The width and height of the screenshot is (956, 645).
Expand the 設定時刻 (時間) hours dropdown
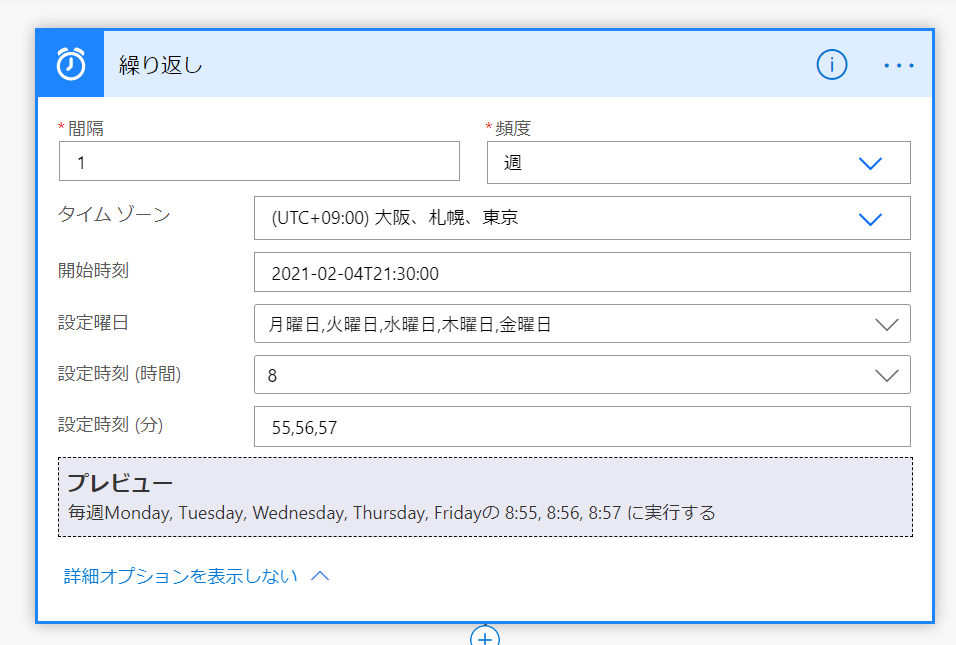tap(582, 375)
